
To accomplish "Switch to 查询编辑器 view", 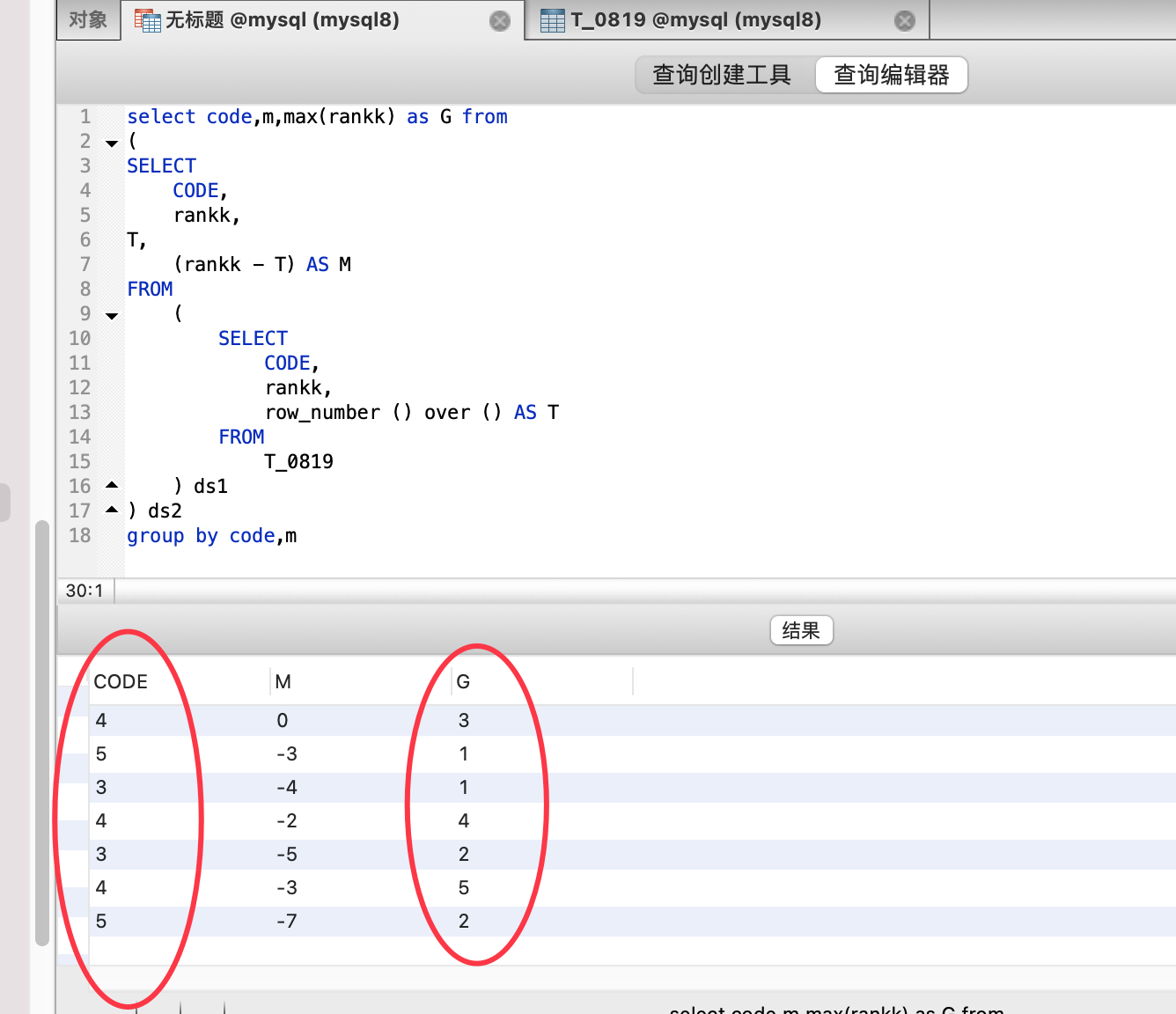I will (x=891, y=75).
